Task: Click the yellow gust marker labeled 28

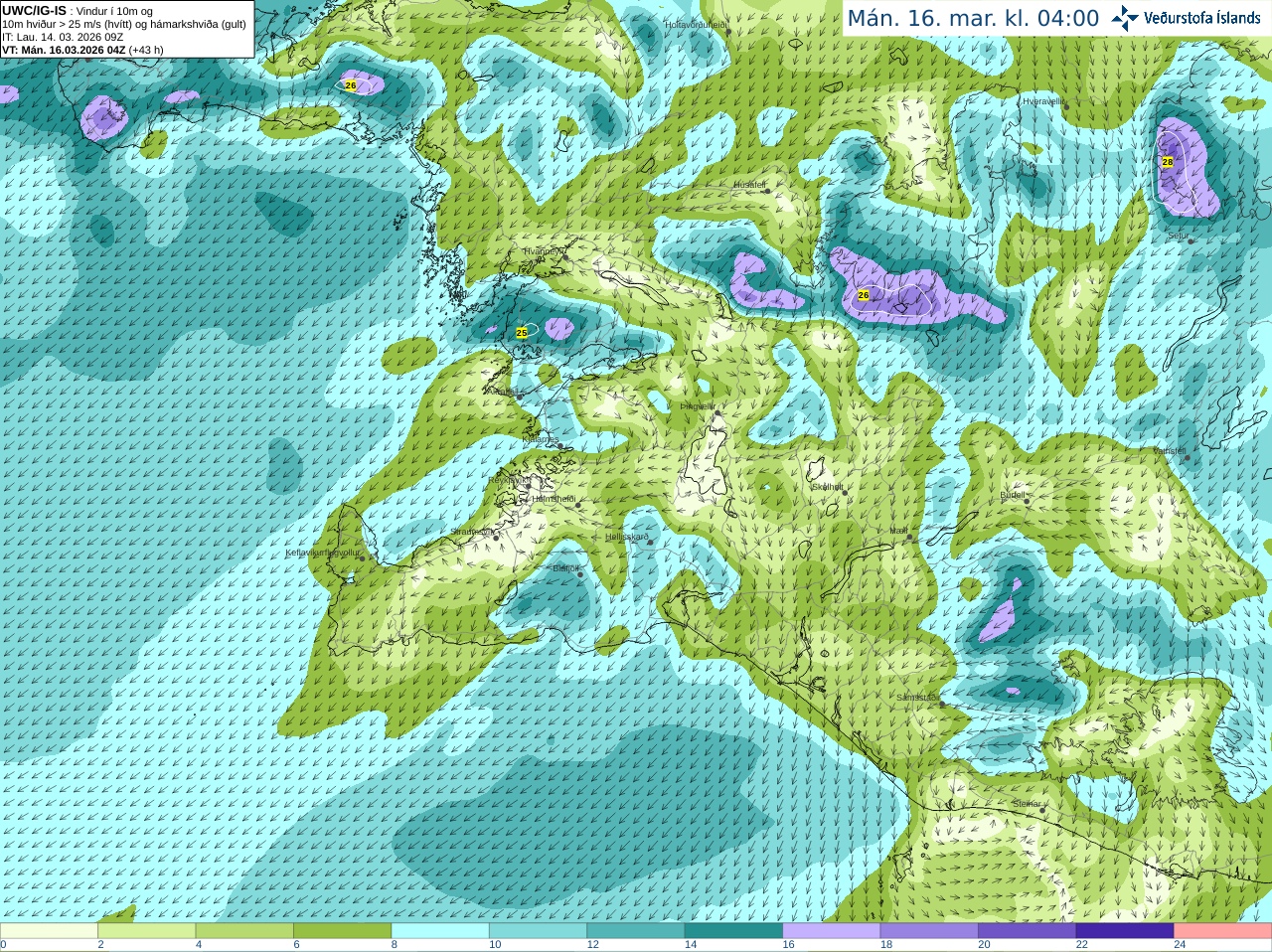Action: tap(1168, 162)
